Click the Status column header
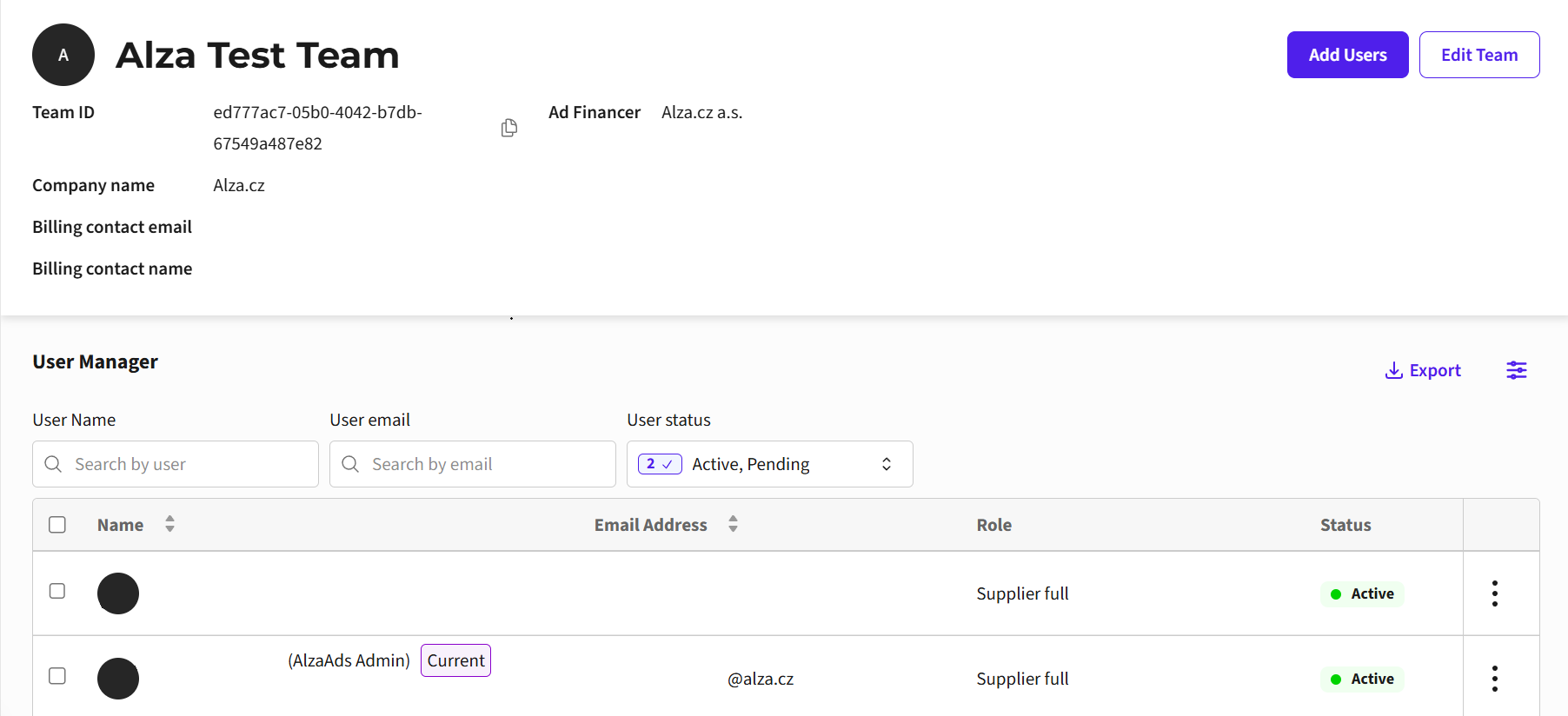This screenshot has width=1568, height=716. tap(1345, 525)
